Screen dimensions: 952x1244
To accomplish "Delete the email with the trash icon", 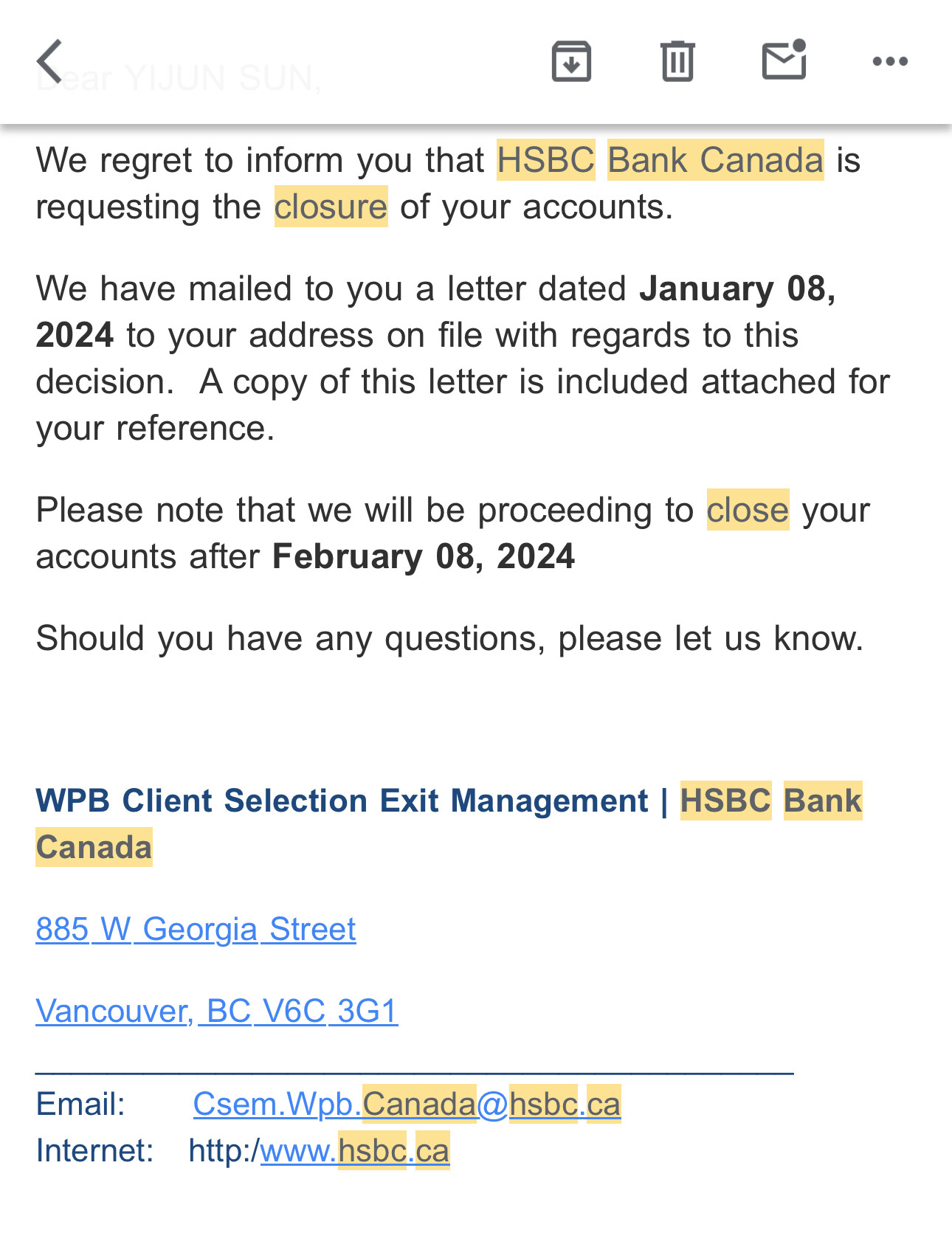I will [677, 61].
